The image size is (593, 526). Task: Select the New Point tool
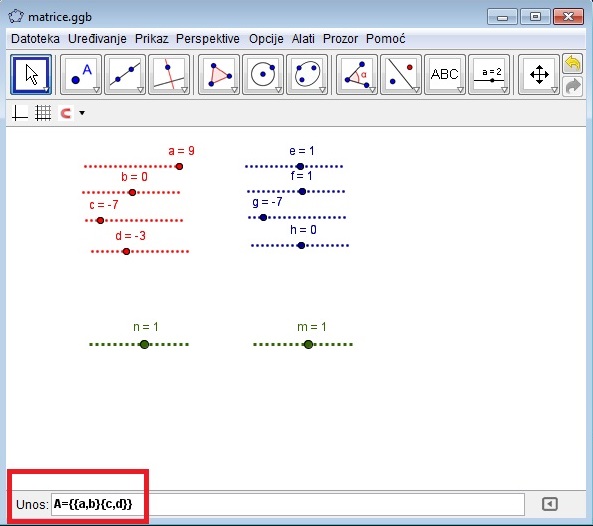click(x=81, y=74)
